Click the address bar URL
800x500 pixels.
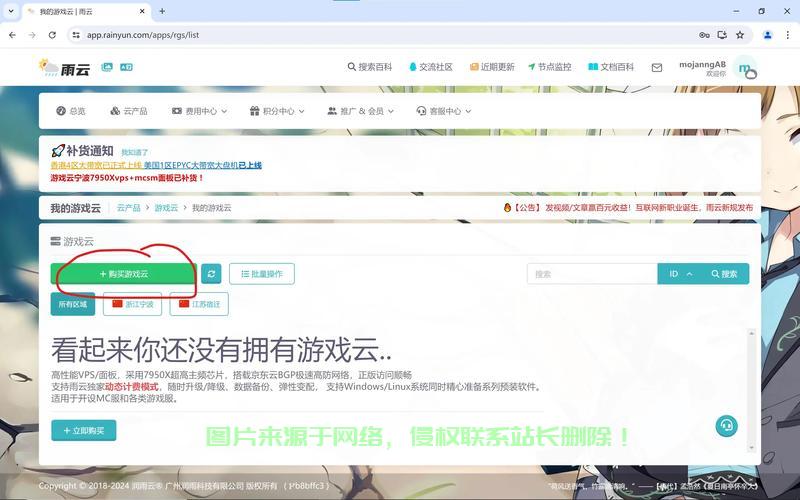click(x=143, y=35)
